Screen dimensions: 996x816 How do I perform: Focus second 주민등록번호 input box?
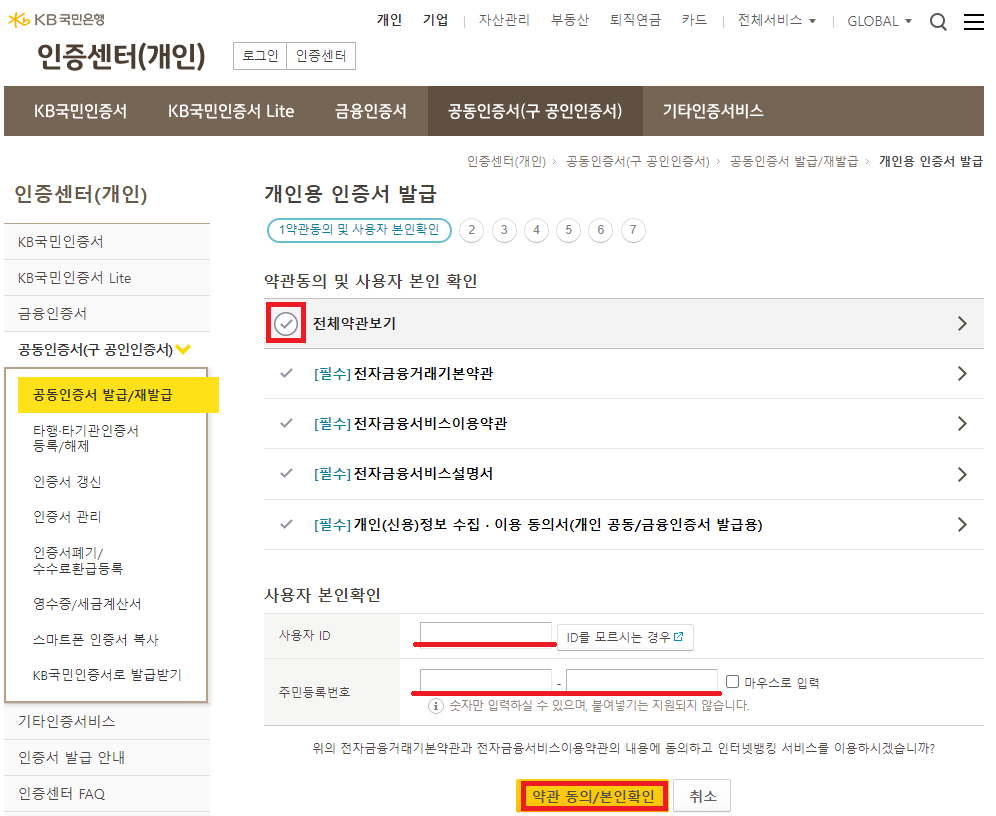click(642, 680)
